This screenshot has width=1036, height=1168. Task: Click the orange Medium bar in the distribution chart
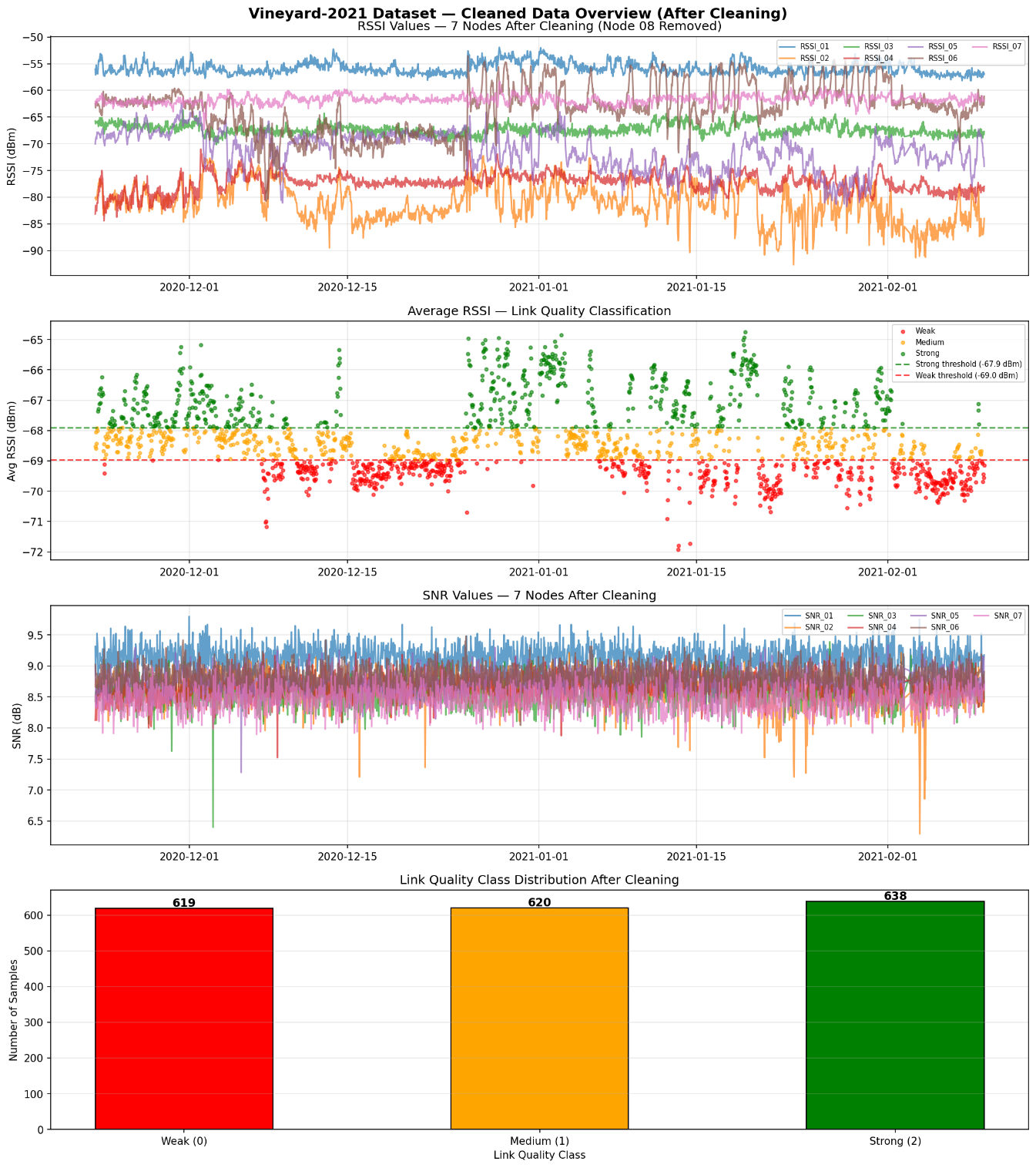point(539,1019)
